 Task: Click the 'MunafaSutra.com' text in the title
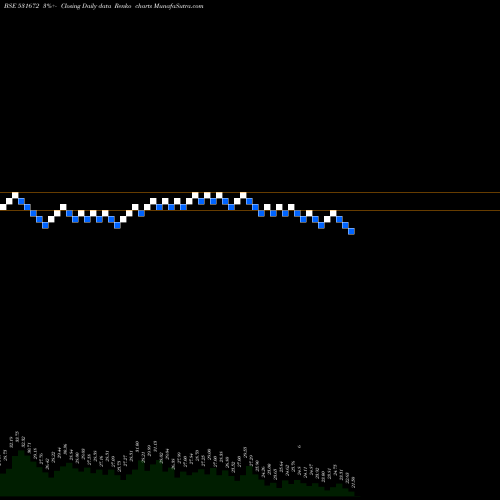pyautogui.click(x=179, y=6)
